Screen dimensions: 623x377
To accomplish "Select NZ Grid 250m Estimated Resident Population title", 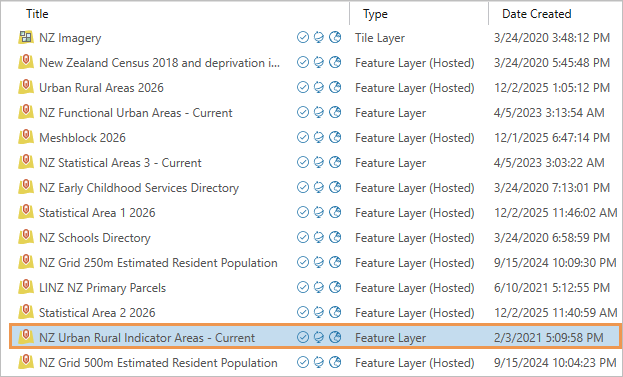I will 158,263.
